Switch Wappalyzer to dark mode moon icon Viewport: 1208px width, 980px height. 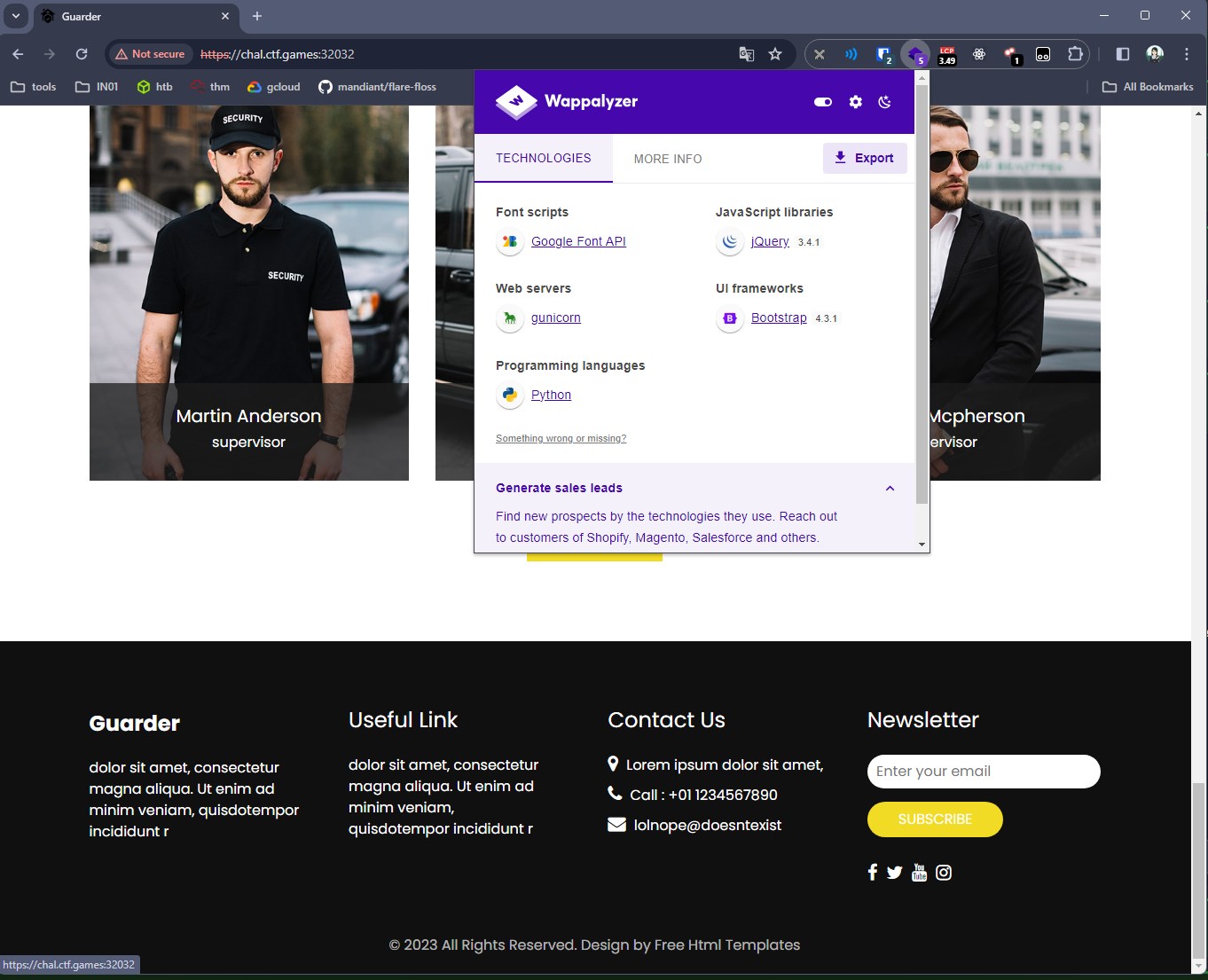(884, 102)
